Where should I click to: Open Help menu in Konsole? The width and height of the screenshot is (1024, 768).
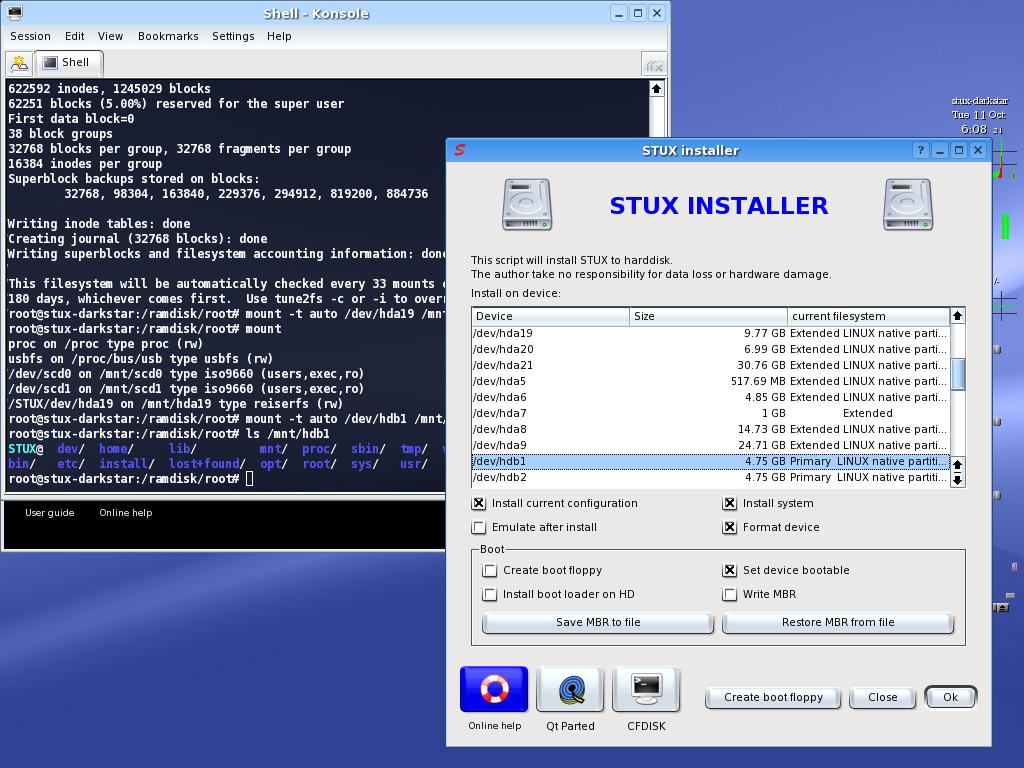[x=279, y=36]
